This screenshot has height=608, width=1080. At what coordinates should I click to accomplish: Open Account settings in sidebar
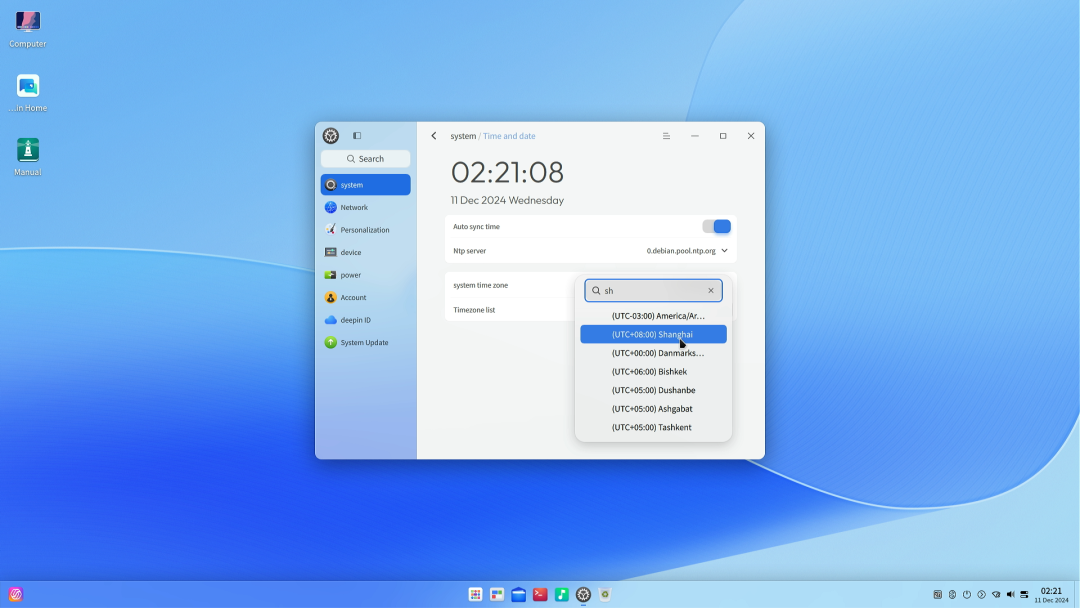365,297
